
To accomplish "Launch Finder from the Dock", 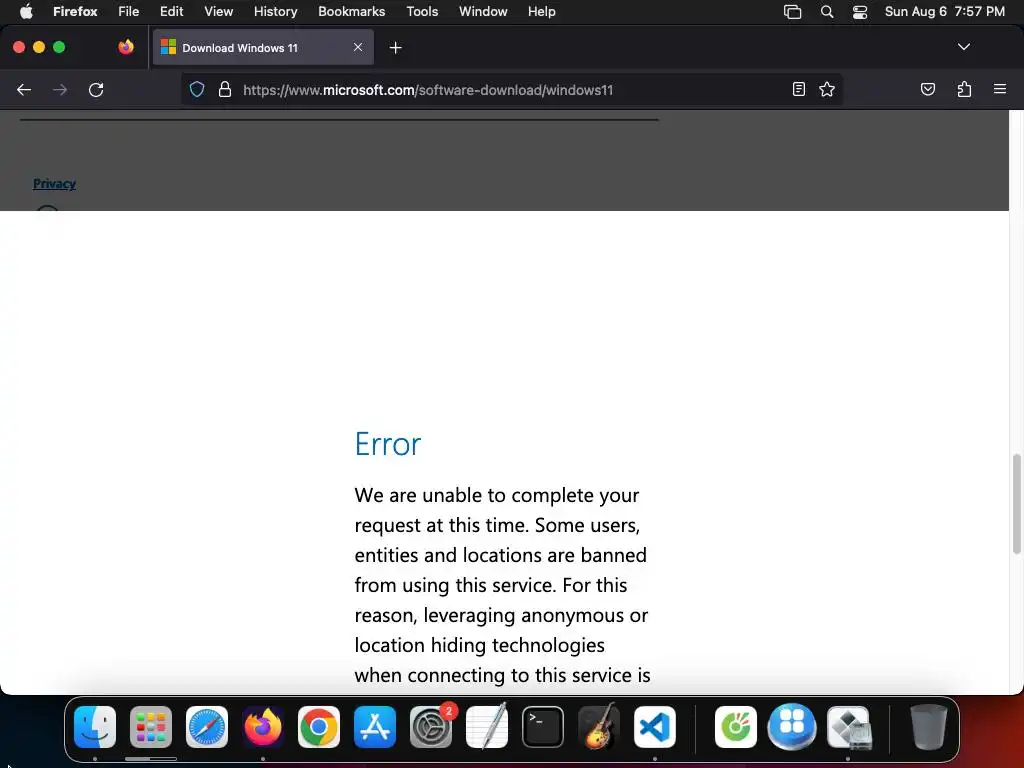I will click(95, 727).
